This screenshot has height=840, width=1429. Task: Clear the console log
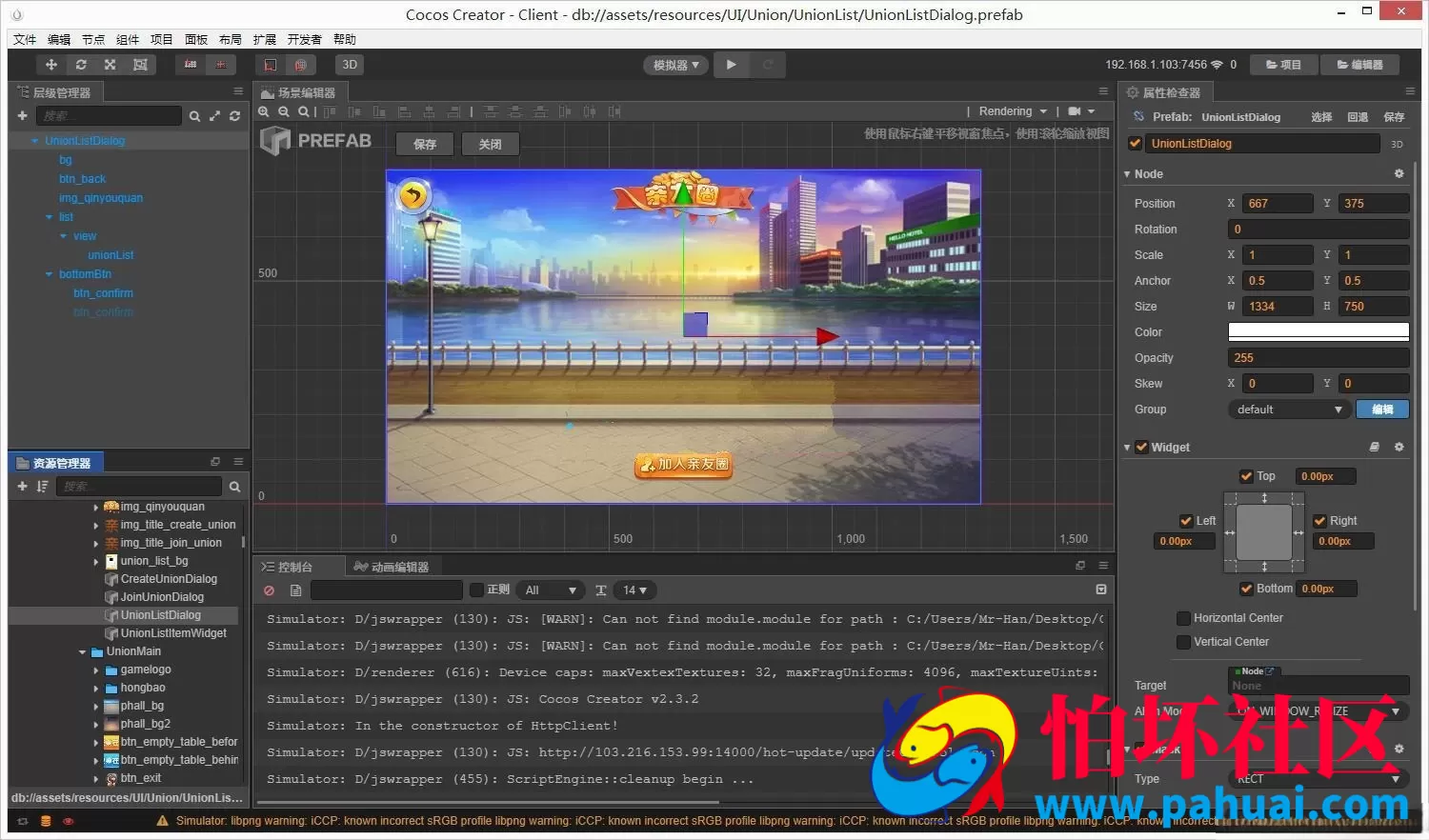(x=269, y=590)
